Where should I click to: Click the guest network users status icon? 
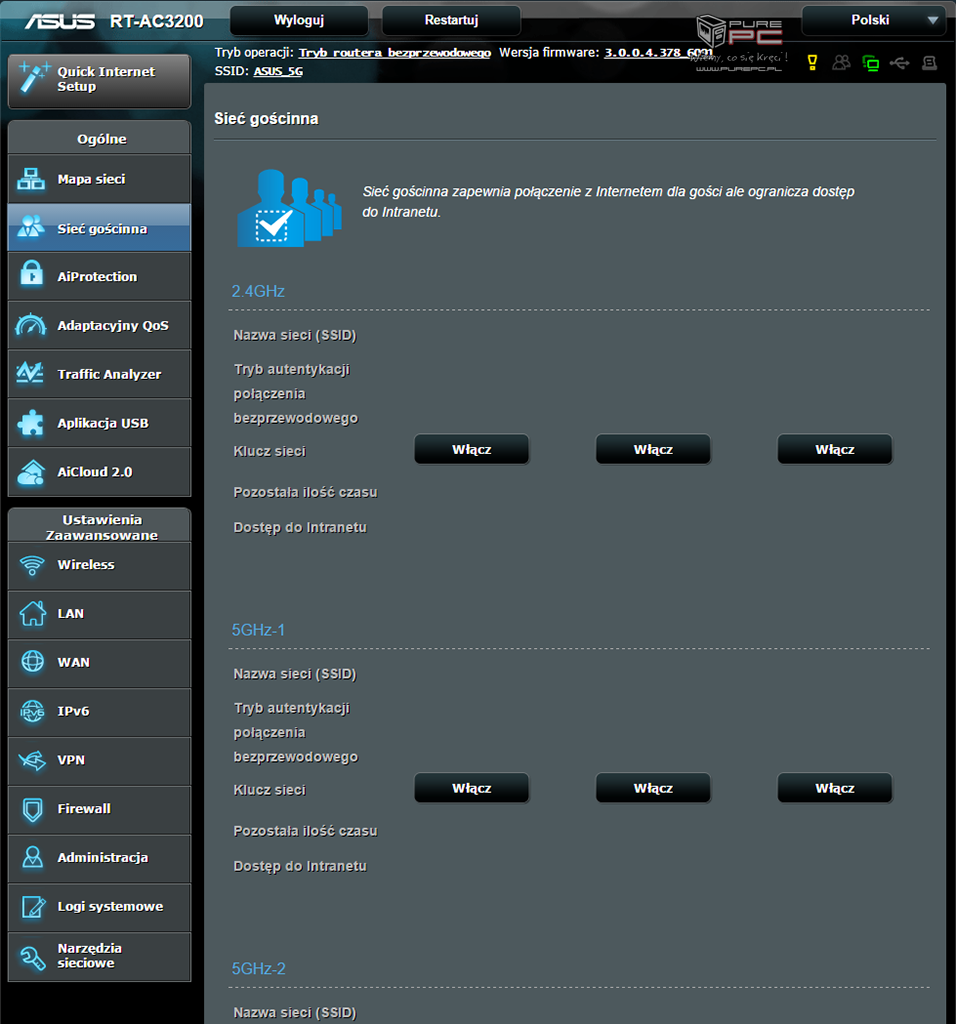[841, 63]
